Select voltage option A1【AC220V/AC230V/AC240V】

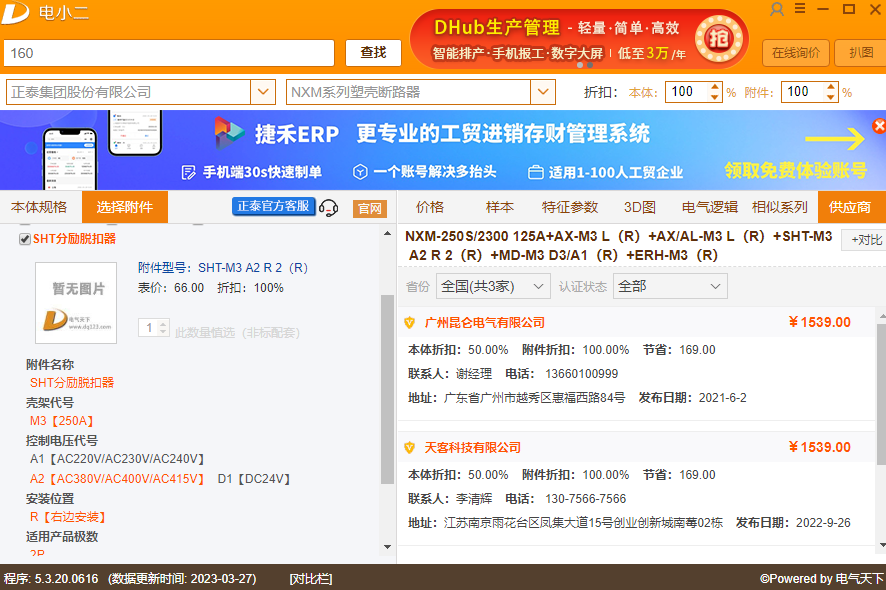[x=117, y=459]
